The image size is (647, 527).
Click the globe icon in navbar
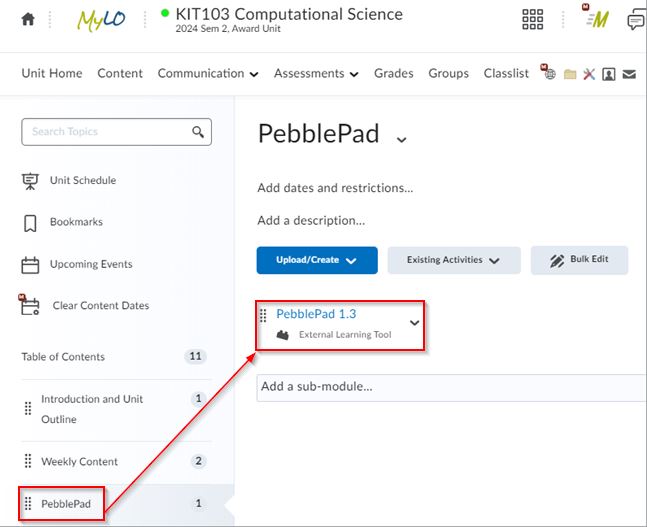(548, 72)
